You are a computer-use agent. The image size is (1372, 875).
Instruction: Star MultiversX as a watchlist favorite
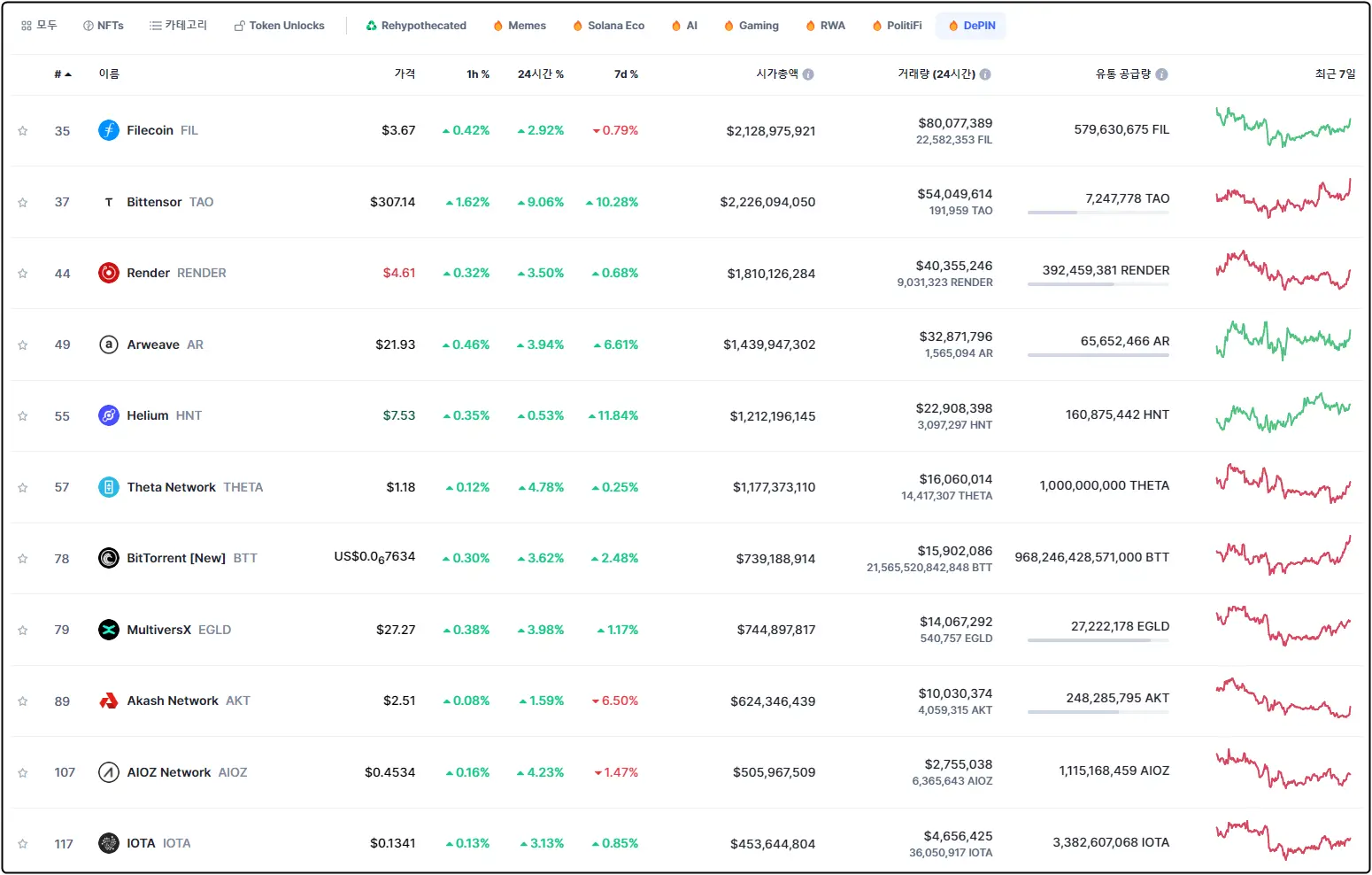tap(23, 631)
